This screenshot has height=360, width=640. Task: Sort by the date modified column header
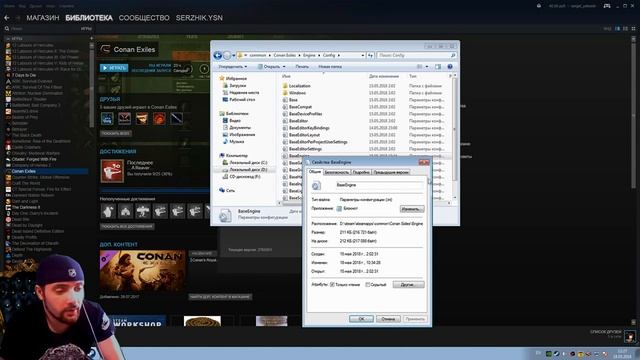[384, 76]
